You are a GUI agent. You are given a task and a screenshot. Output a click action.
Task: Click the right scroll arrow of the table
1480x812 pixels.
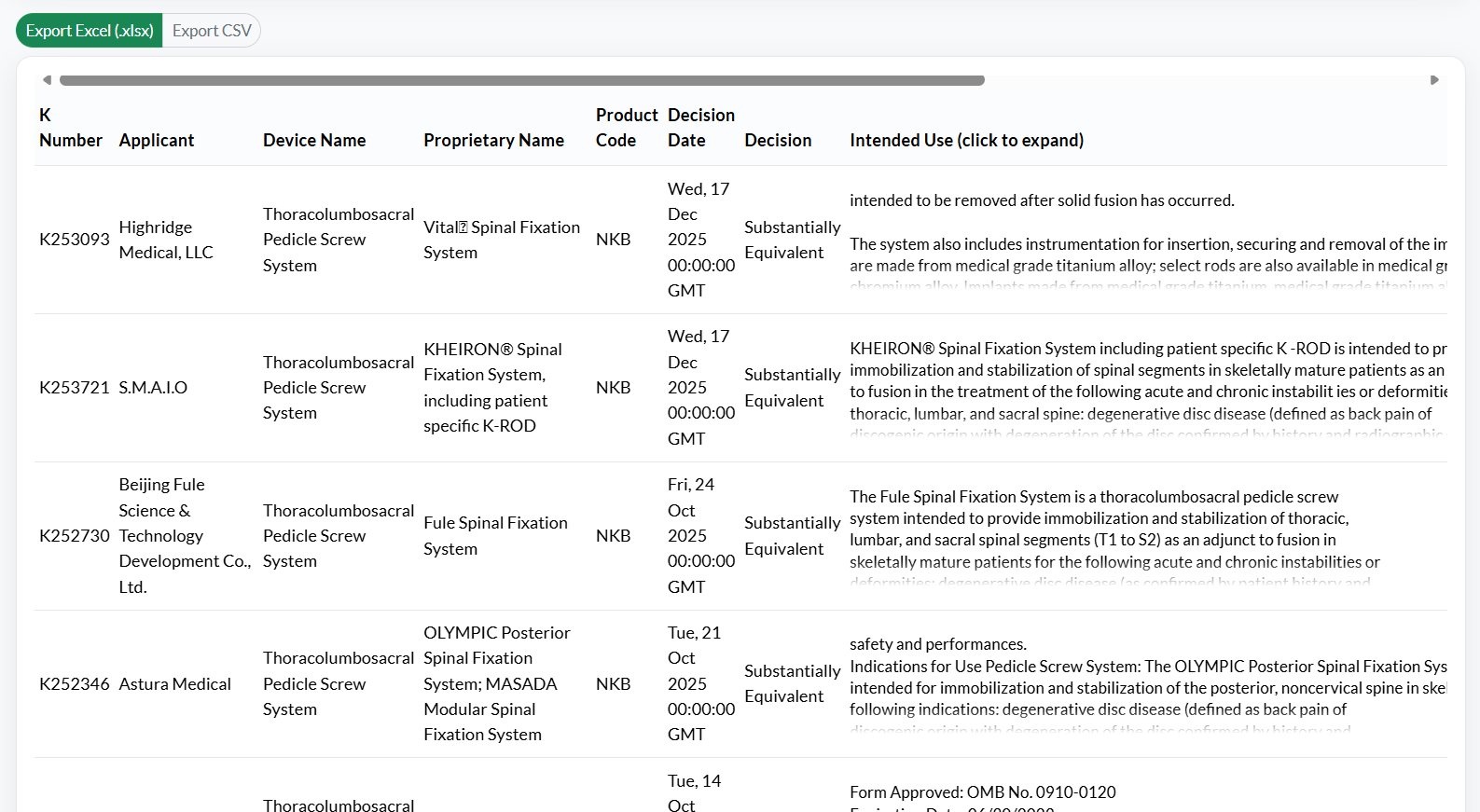(1434, 80)
